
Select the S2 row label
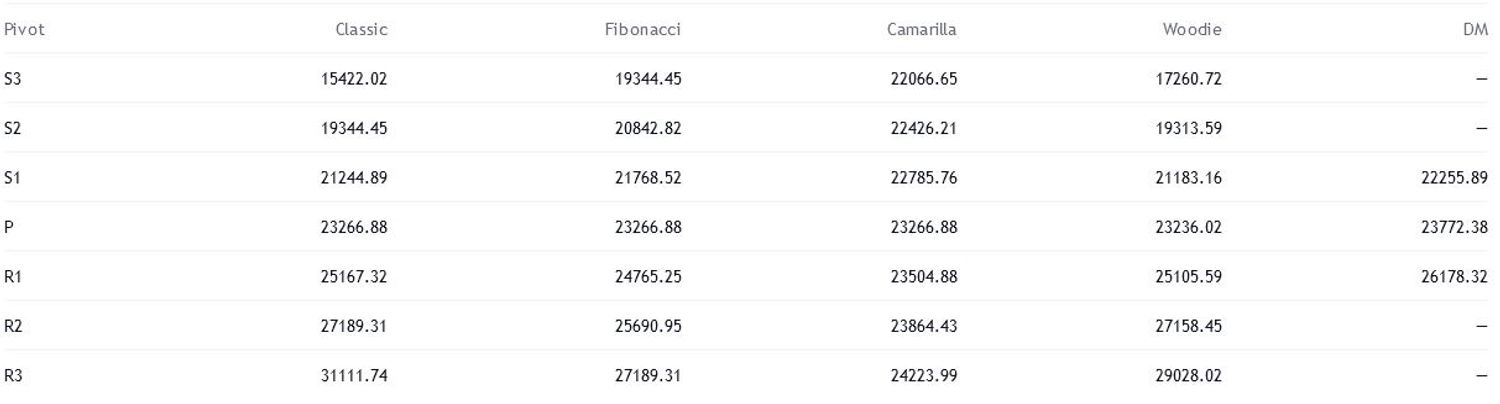(x=12, y=128)
